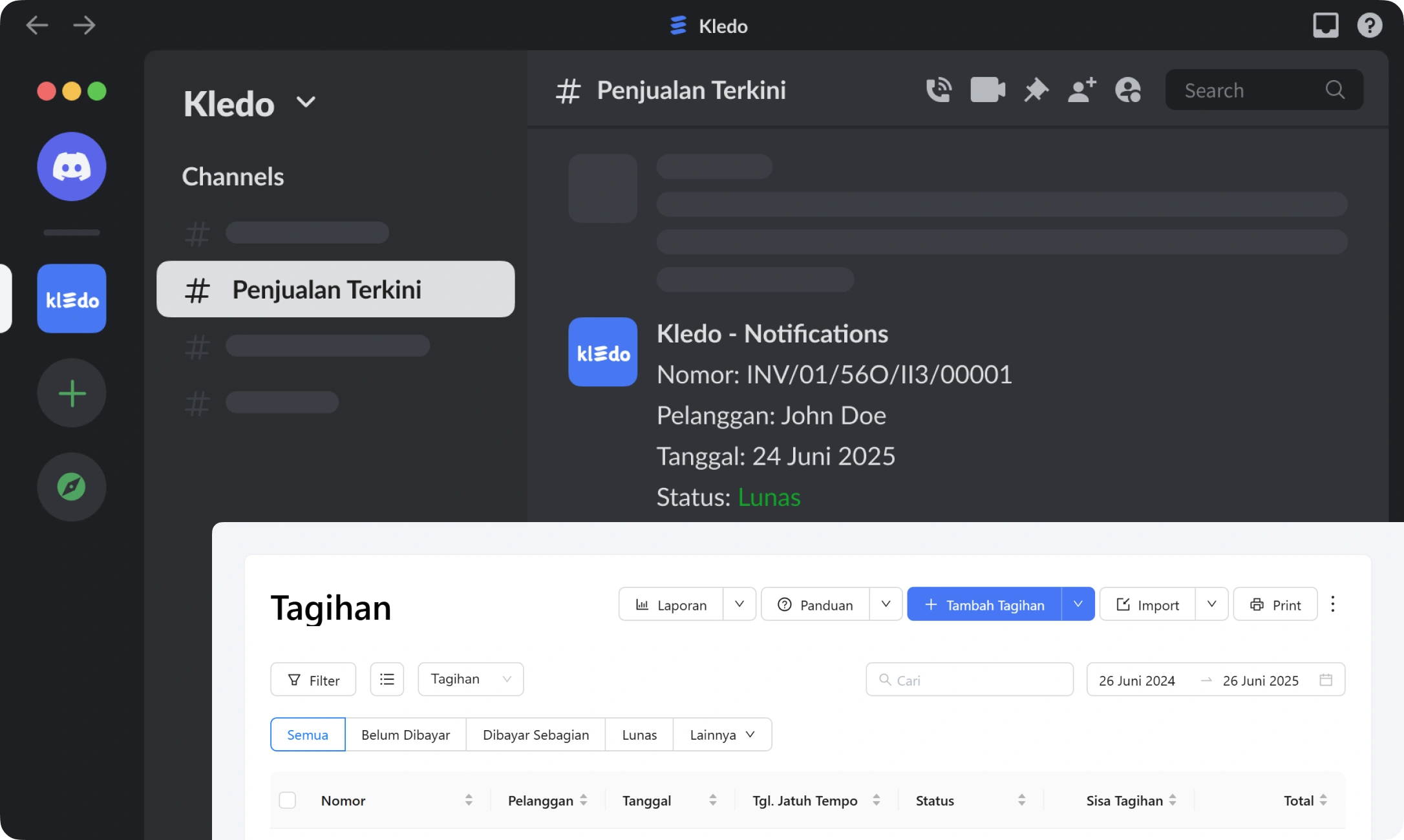Click the Cari search field

pos(969,679)
